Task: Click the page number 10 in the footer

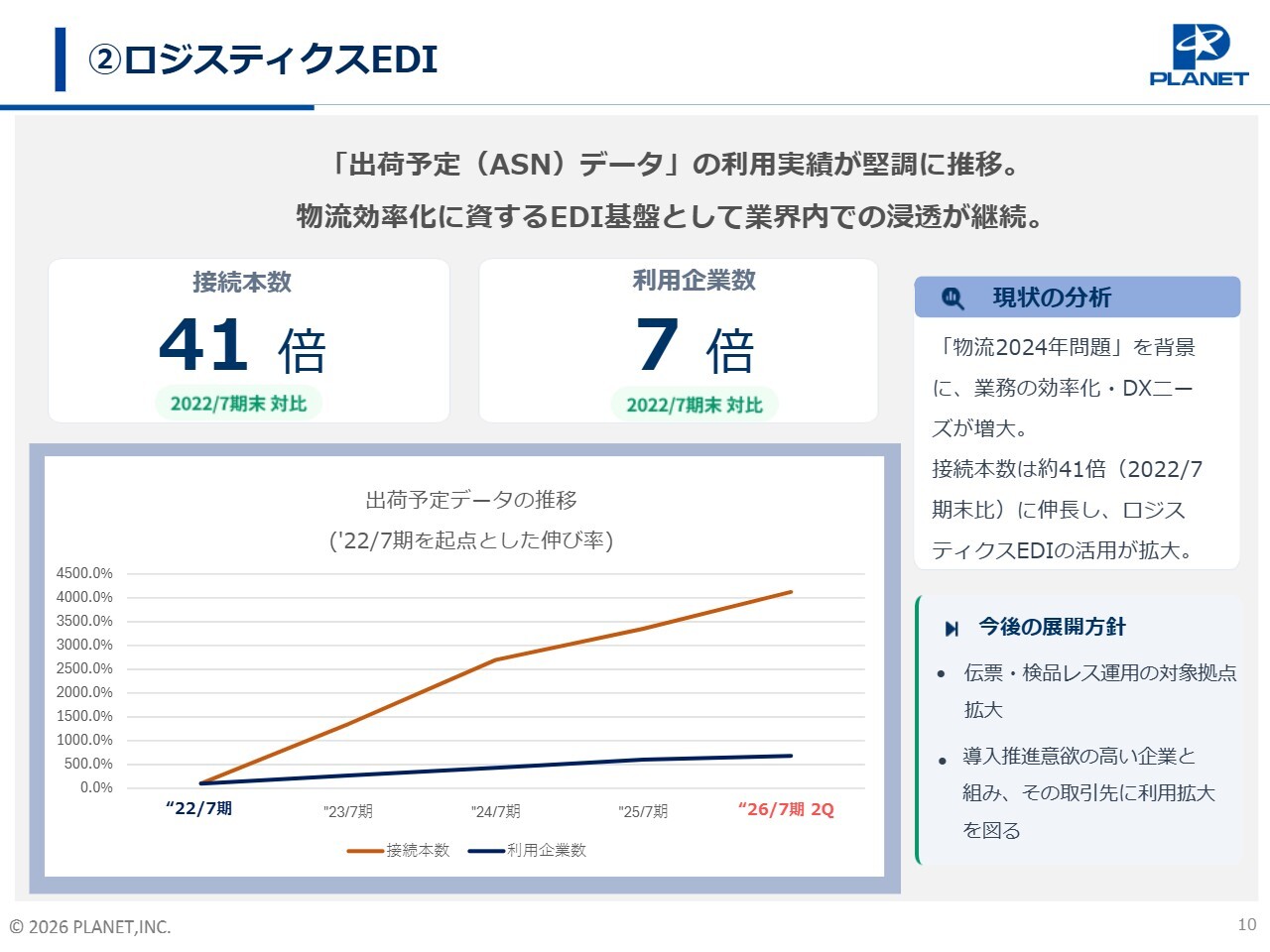Action: [x=1246, y=924]
